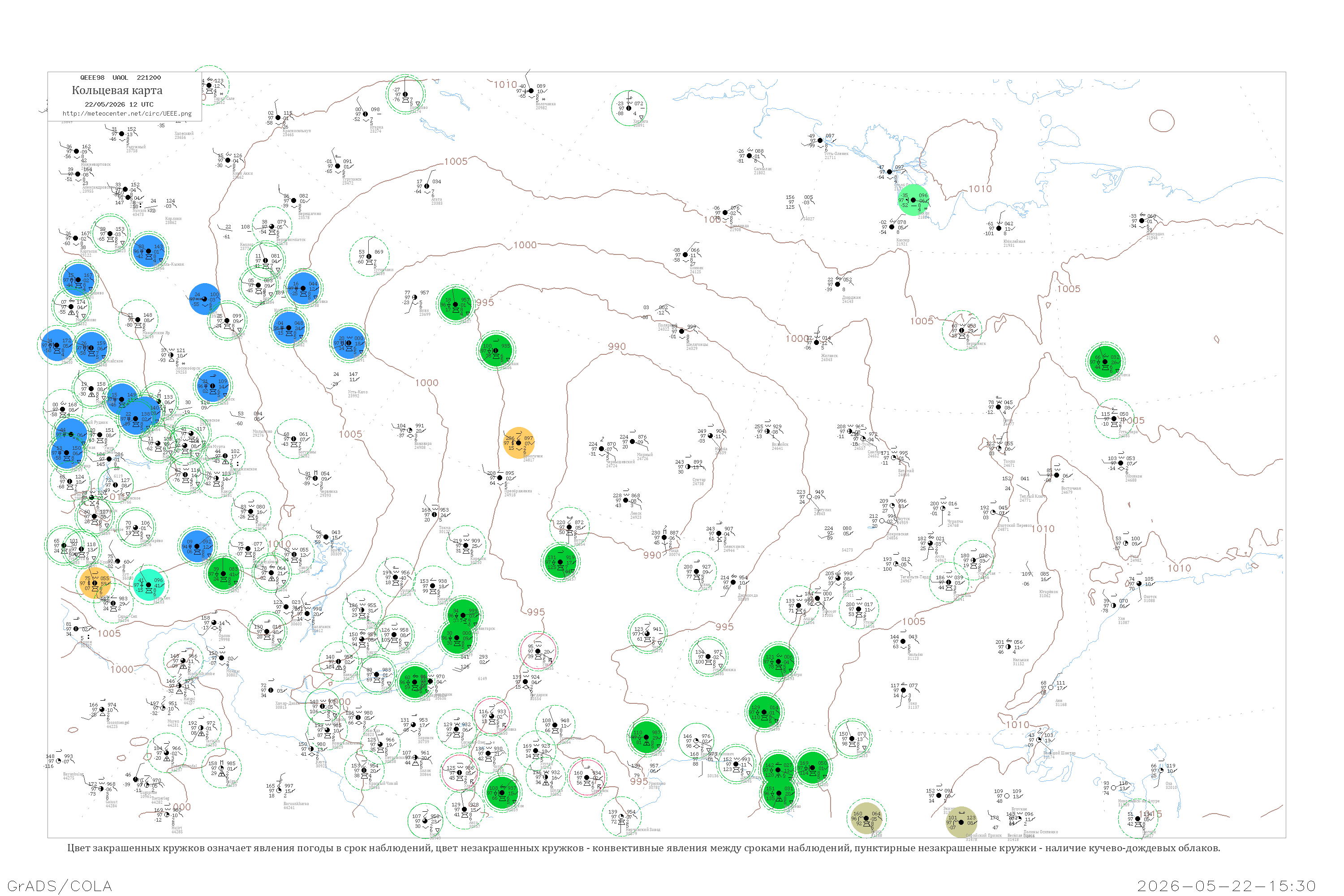Click the station name 'Лосиноборск'
The width and height of the screenshot is (1344, 896).
tap(187, 368)
